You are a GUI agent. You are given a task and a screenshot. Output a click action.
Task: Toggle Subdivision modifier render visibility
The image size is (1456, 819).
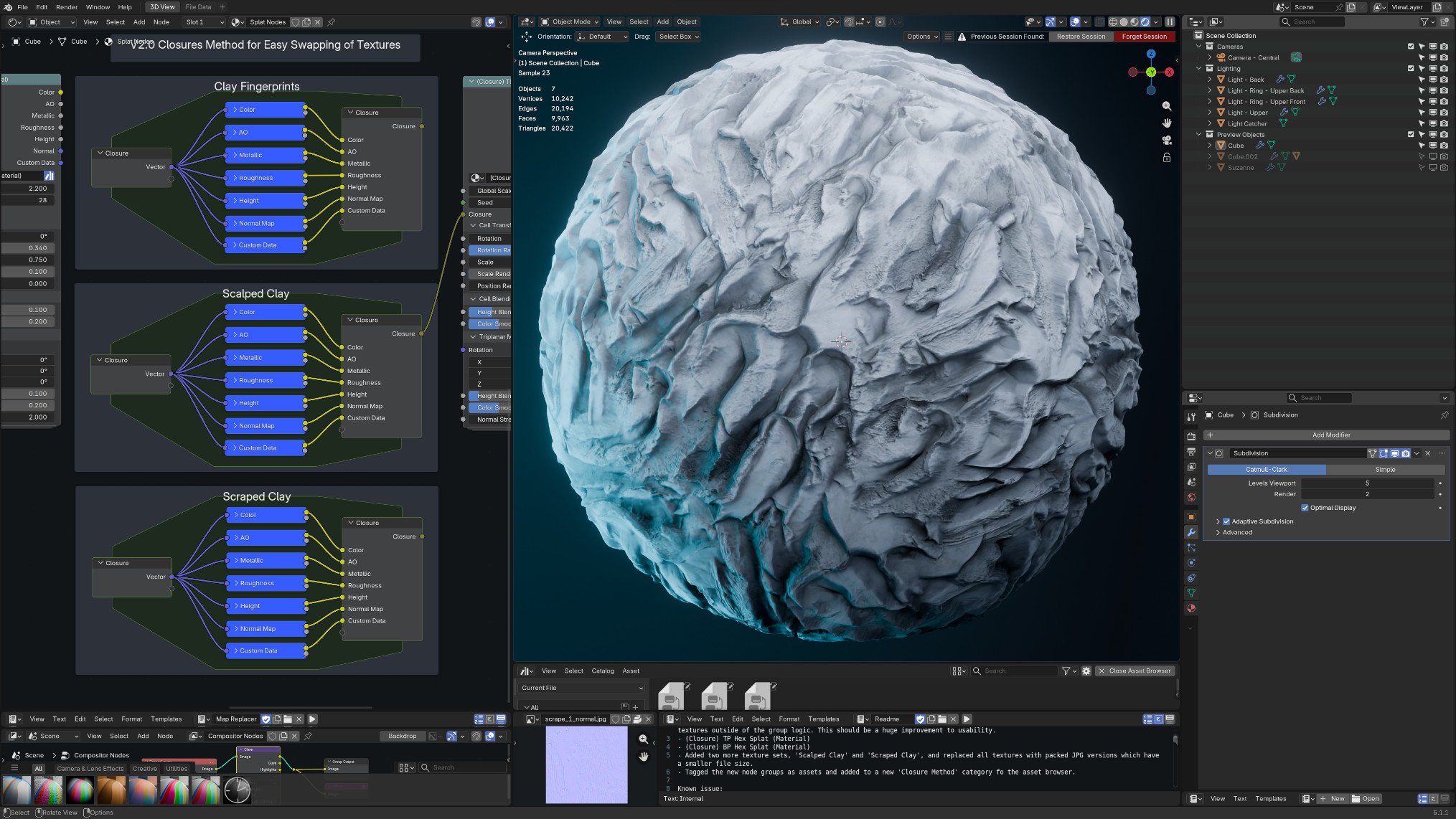1406,453
